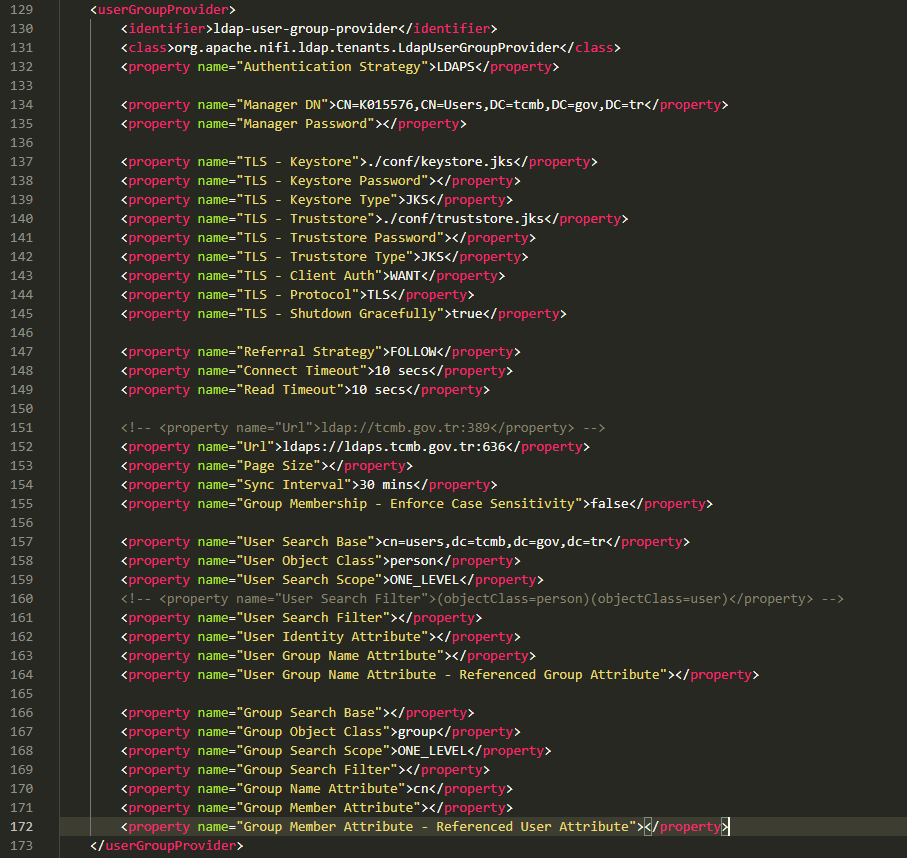Click the FOLLOW Referral Strategy value
Viewport: 907px width, 858px height.
pos(414,352)
